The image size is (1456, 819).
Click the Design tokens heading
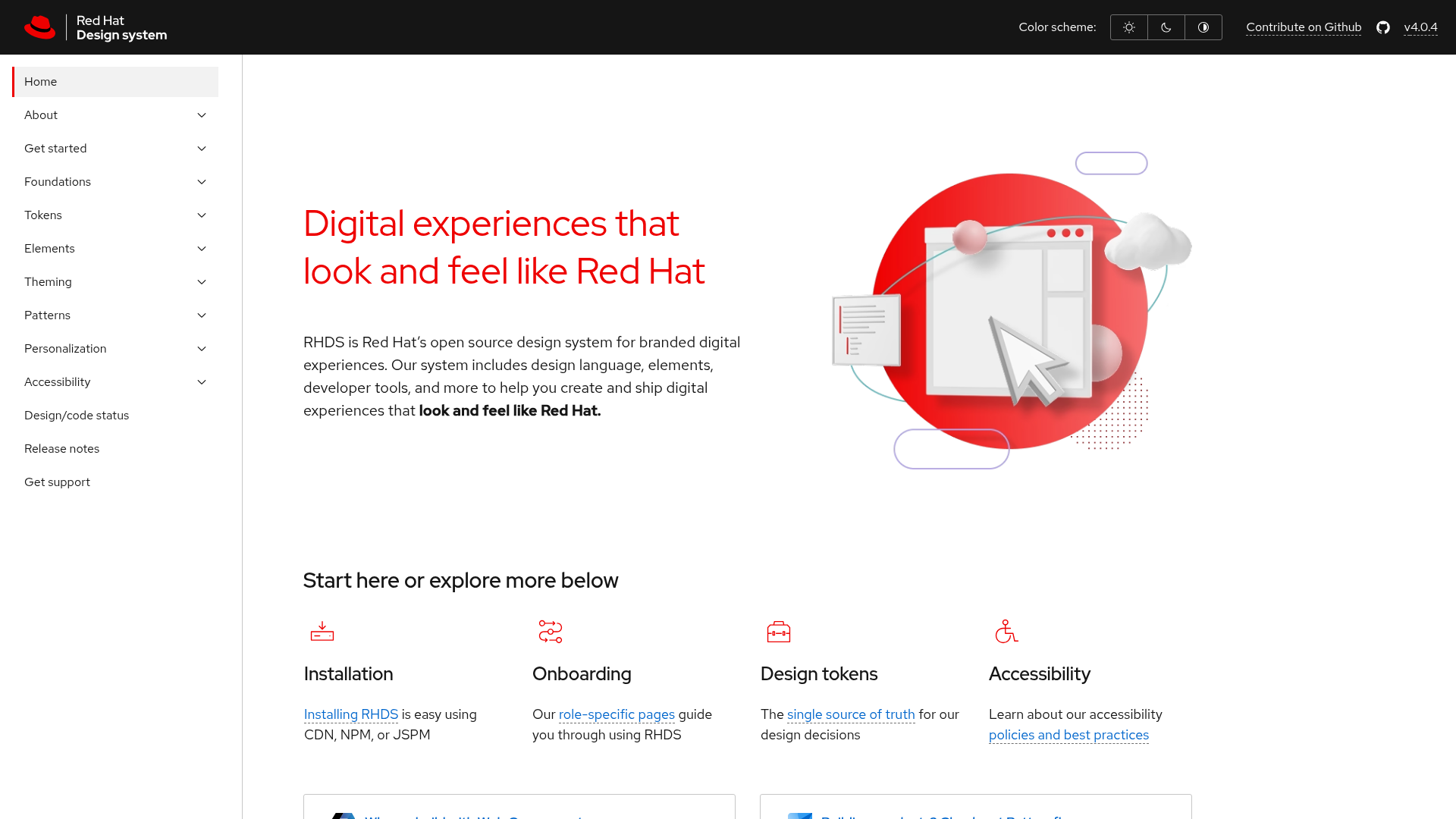click(819, 673)
